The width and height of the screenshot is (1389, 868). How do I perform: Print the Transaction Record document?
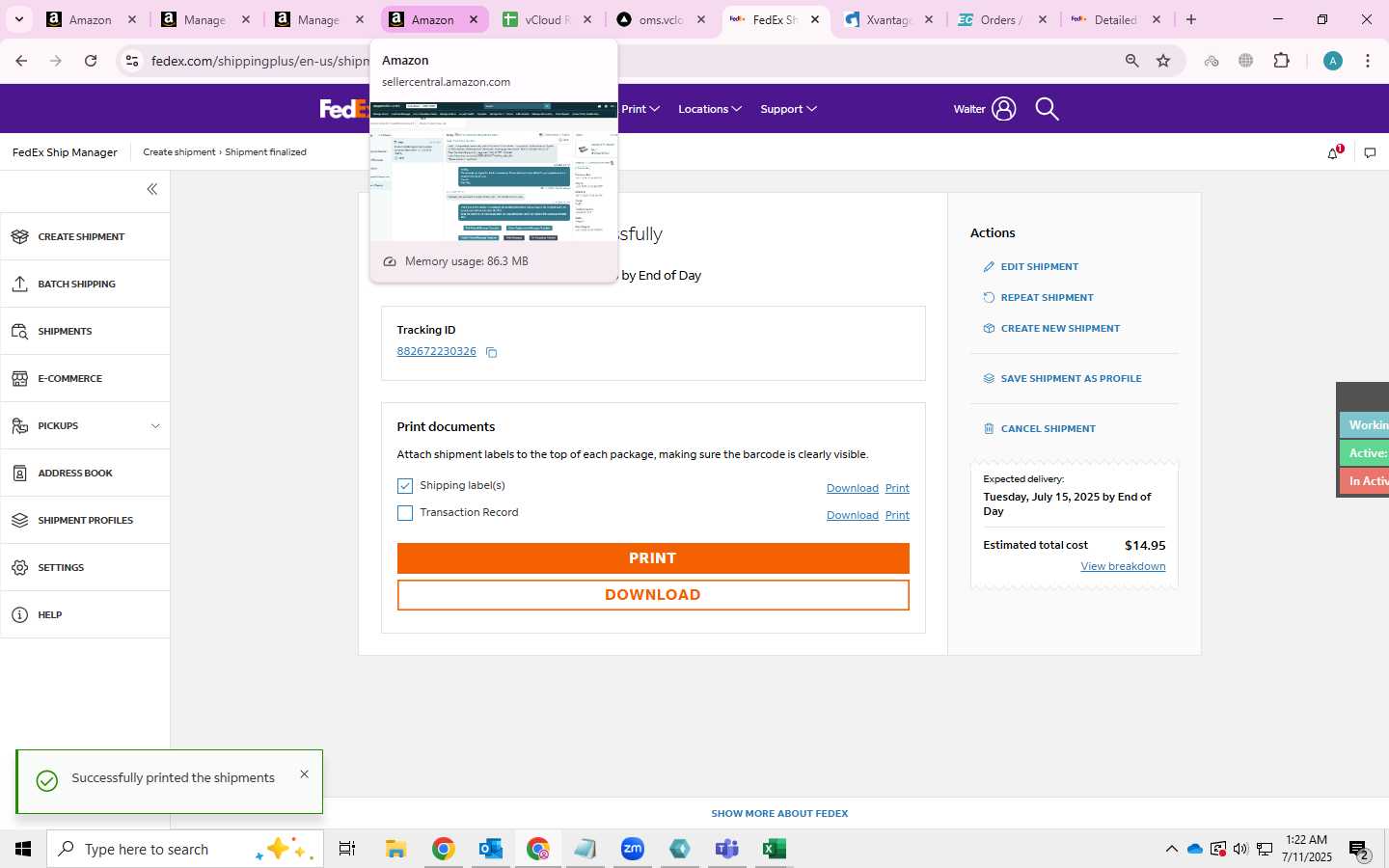pos(897,515)
